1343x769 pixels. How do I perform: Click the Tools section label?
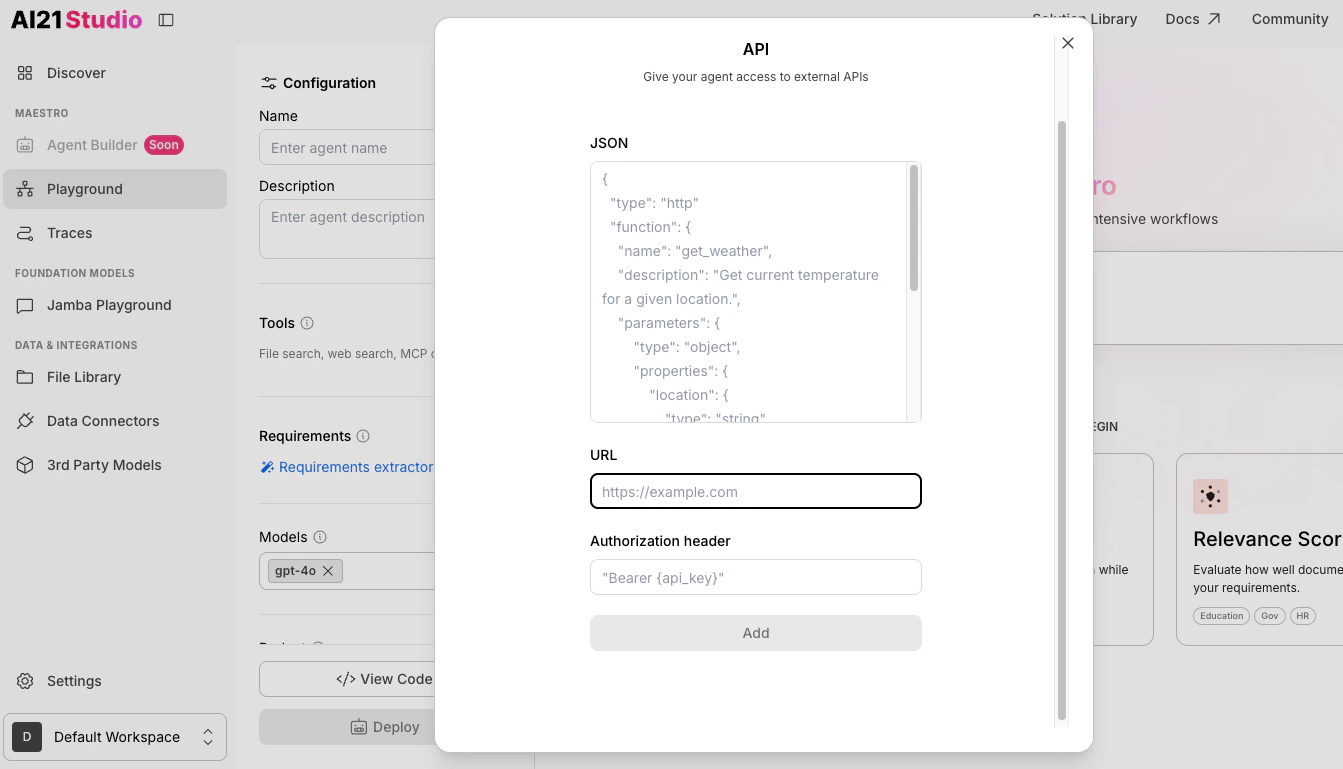(277, 323)
